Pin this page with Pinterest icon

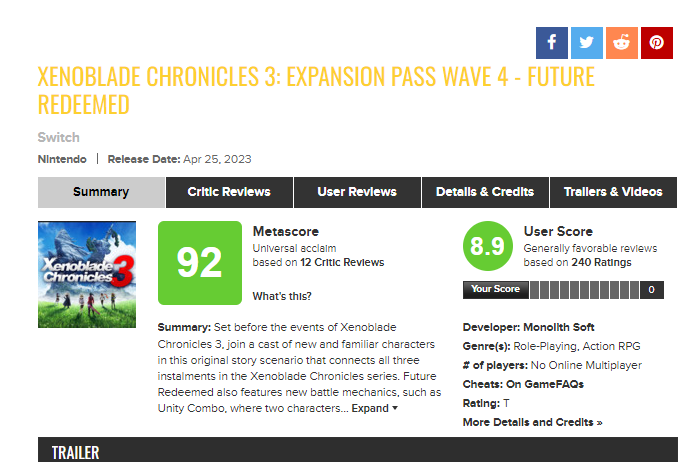657,43
